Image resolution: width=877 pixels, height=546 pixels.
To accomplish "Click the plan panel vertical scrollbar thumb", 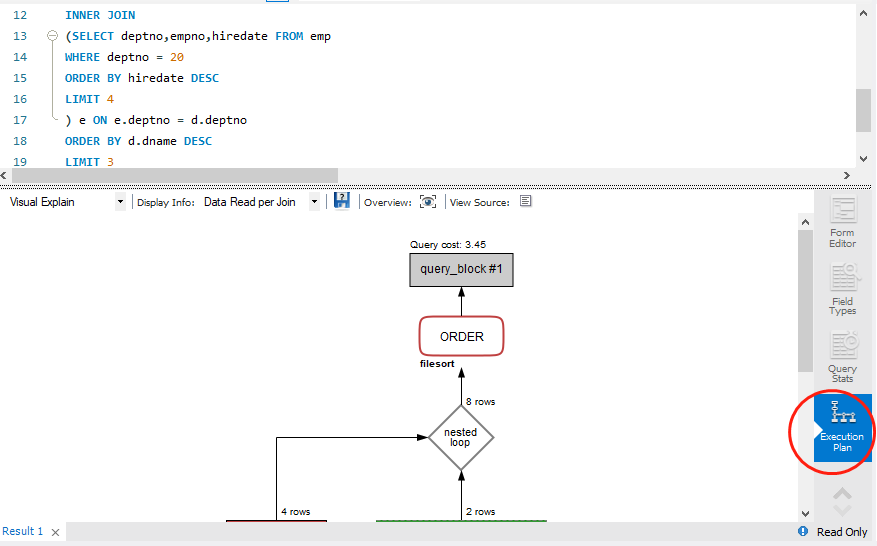I will (805, 300).
